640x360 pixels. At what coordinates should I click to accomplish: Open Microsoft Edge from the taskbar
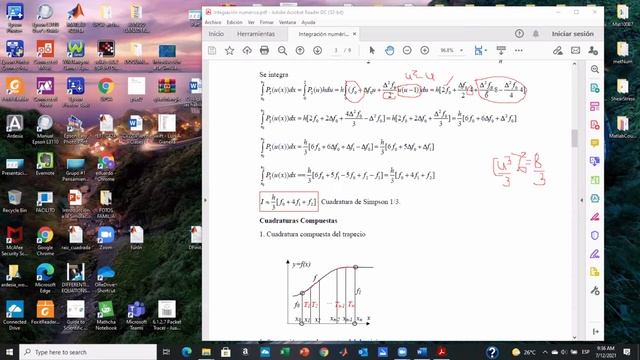pos(187,352)
